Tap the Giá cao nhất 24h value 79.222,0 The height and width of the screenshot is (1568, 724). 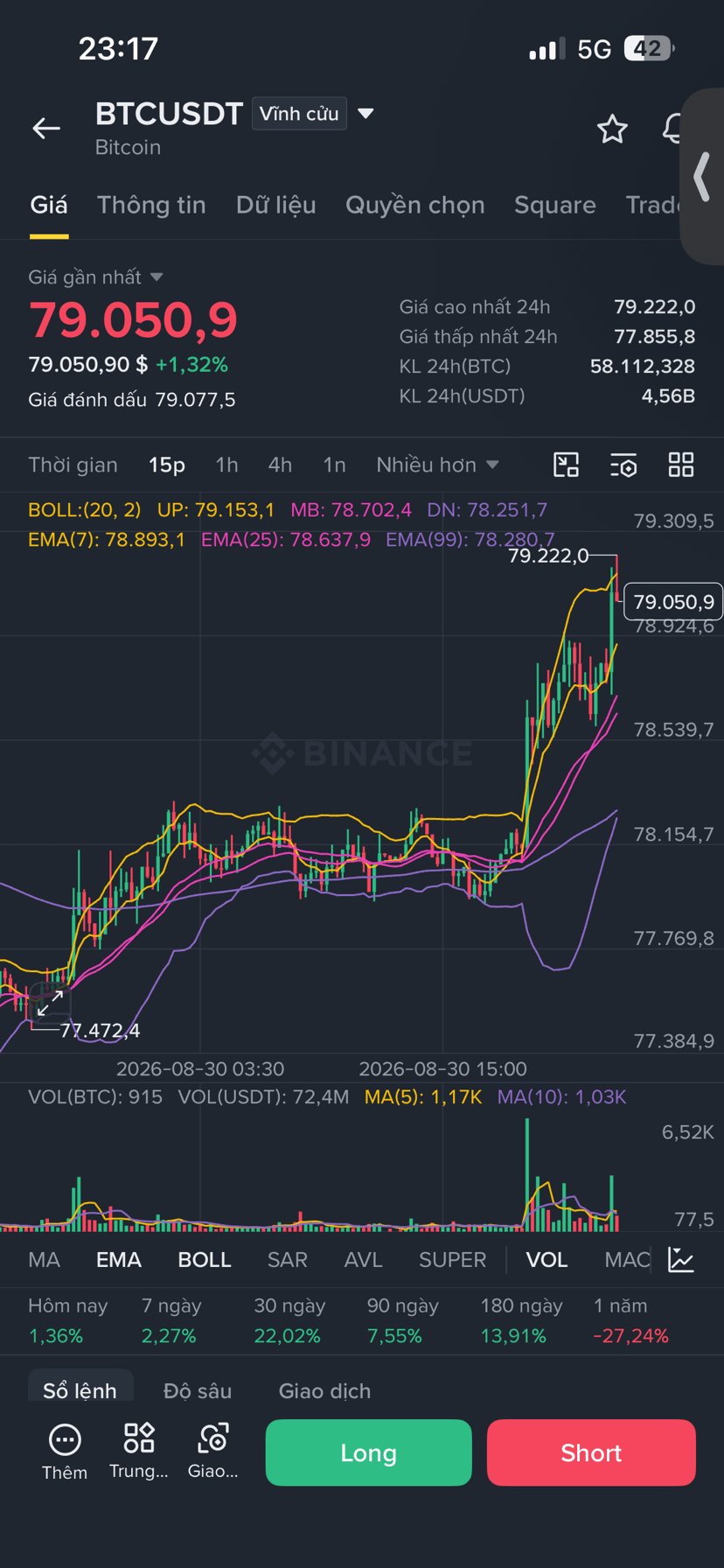[x=655, y=307]
